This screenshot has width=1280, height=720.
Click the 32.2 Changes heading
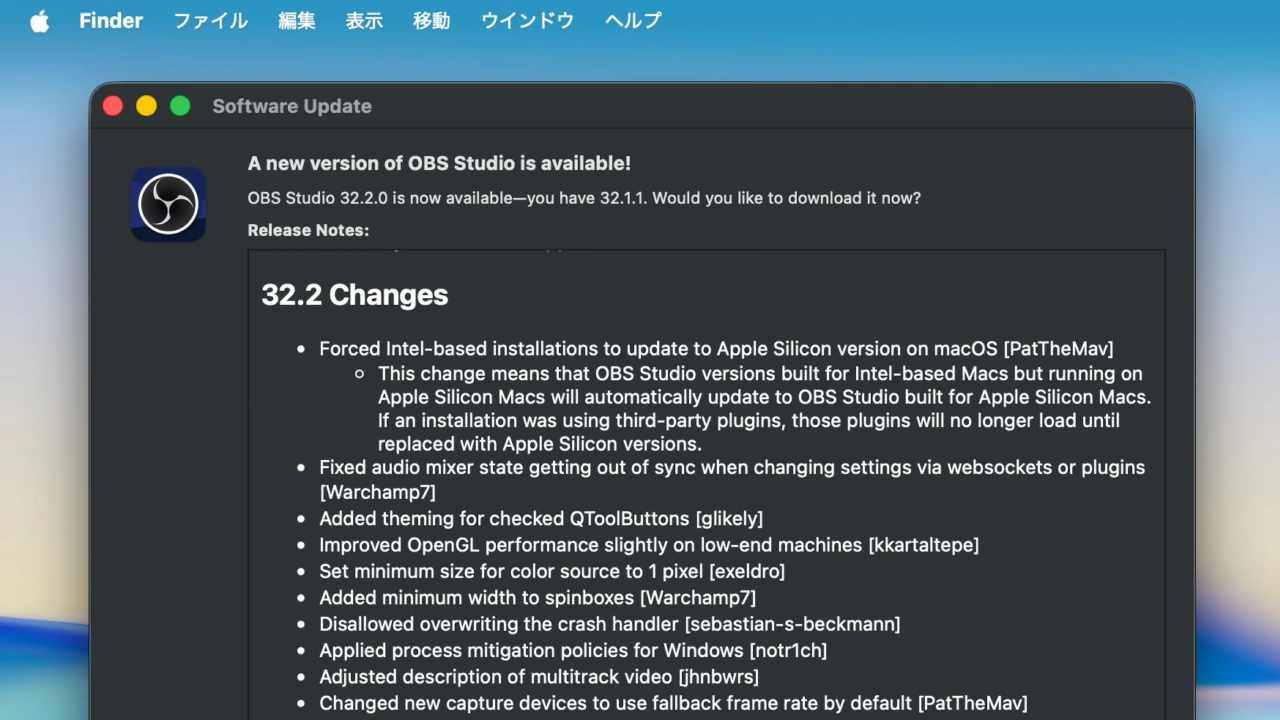coord(355,295)
